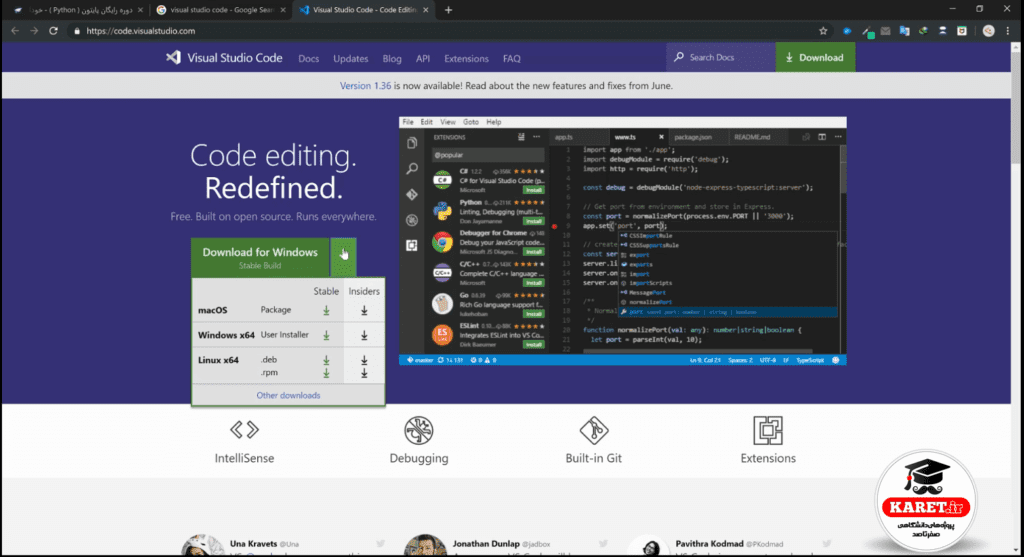Download Linux x64 Stable .deb
The height and width of the screenshot is (557, 1024).
click(326, 360)
